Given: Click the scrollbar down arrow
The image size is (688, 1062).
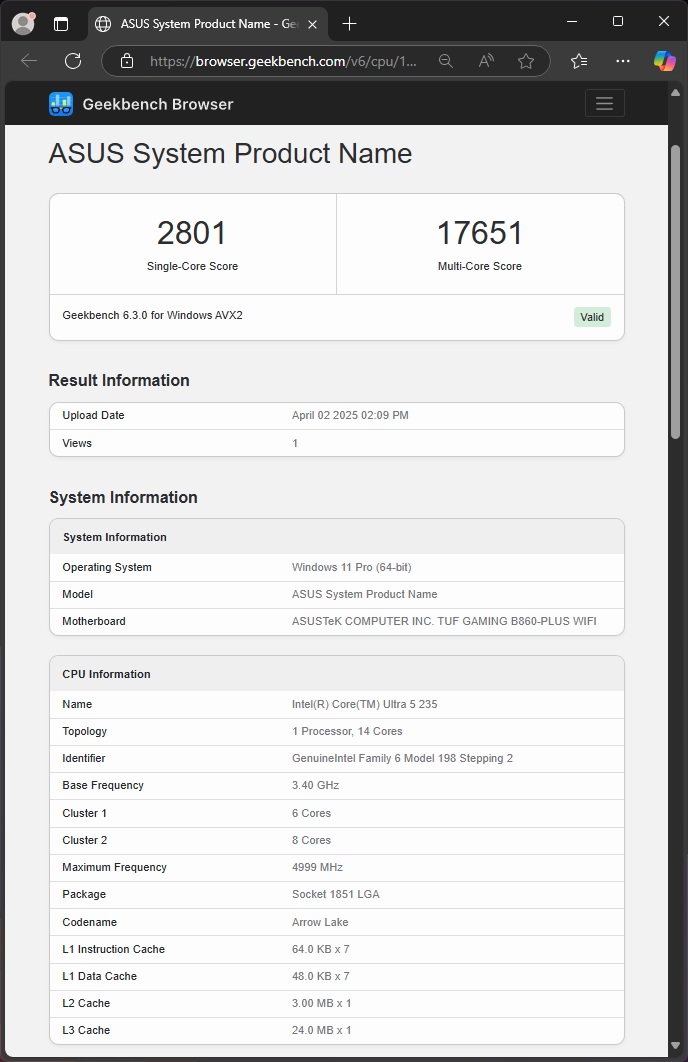Looking at the screenshot, I should tap(675, 1046).
